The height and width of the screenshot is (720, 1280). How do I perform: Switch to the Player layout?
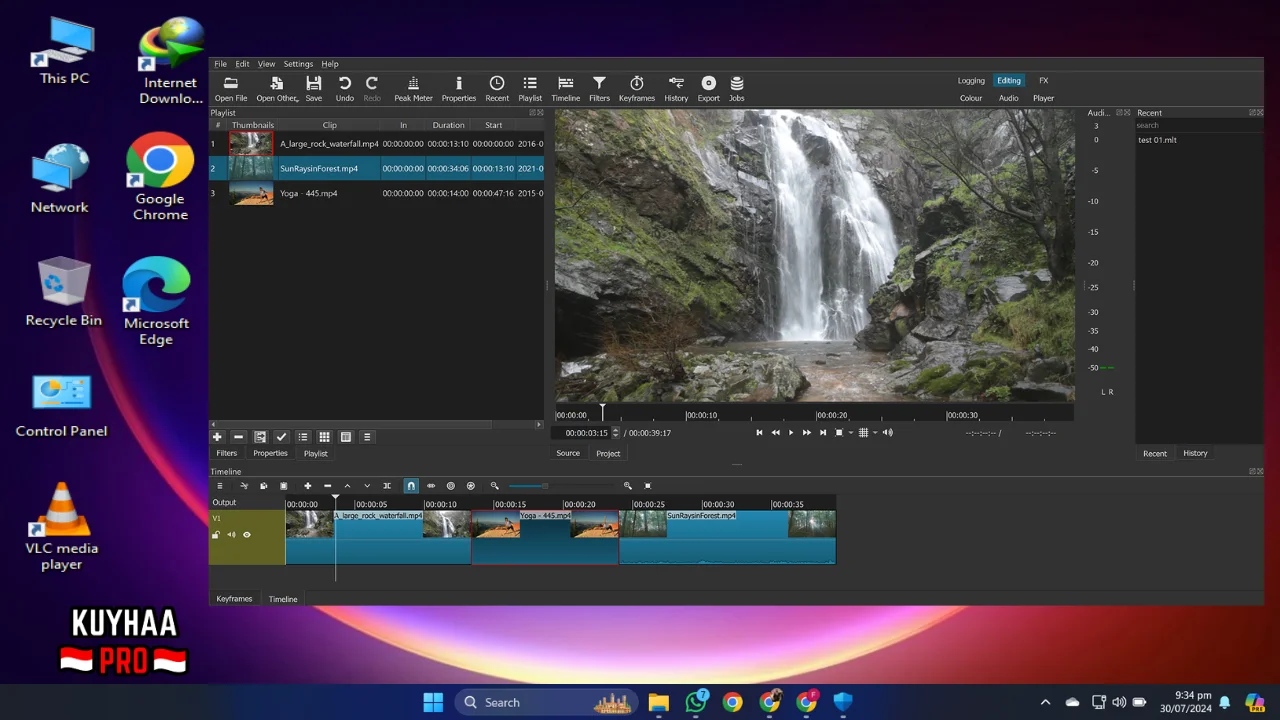point(1044,98)
